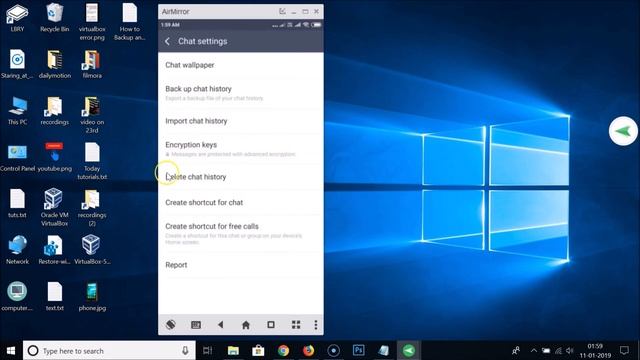Select the Staring_at desktop file

17,64
